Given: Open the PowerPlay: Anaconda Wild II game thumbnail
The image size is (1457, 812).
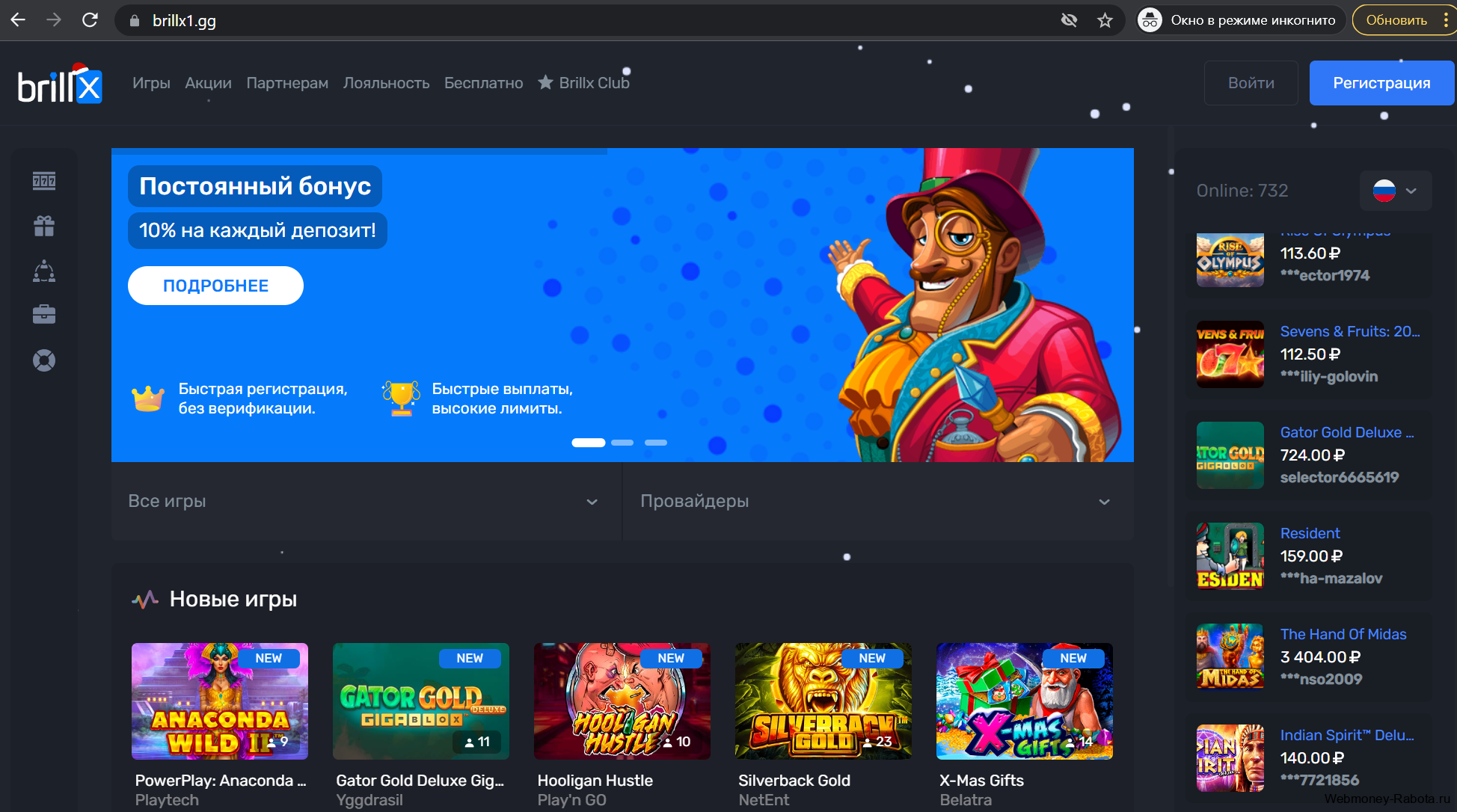Looking at the screenshot, I should pyautogui.click(x=220, y=701).
